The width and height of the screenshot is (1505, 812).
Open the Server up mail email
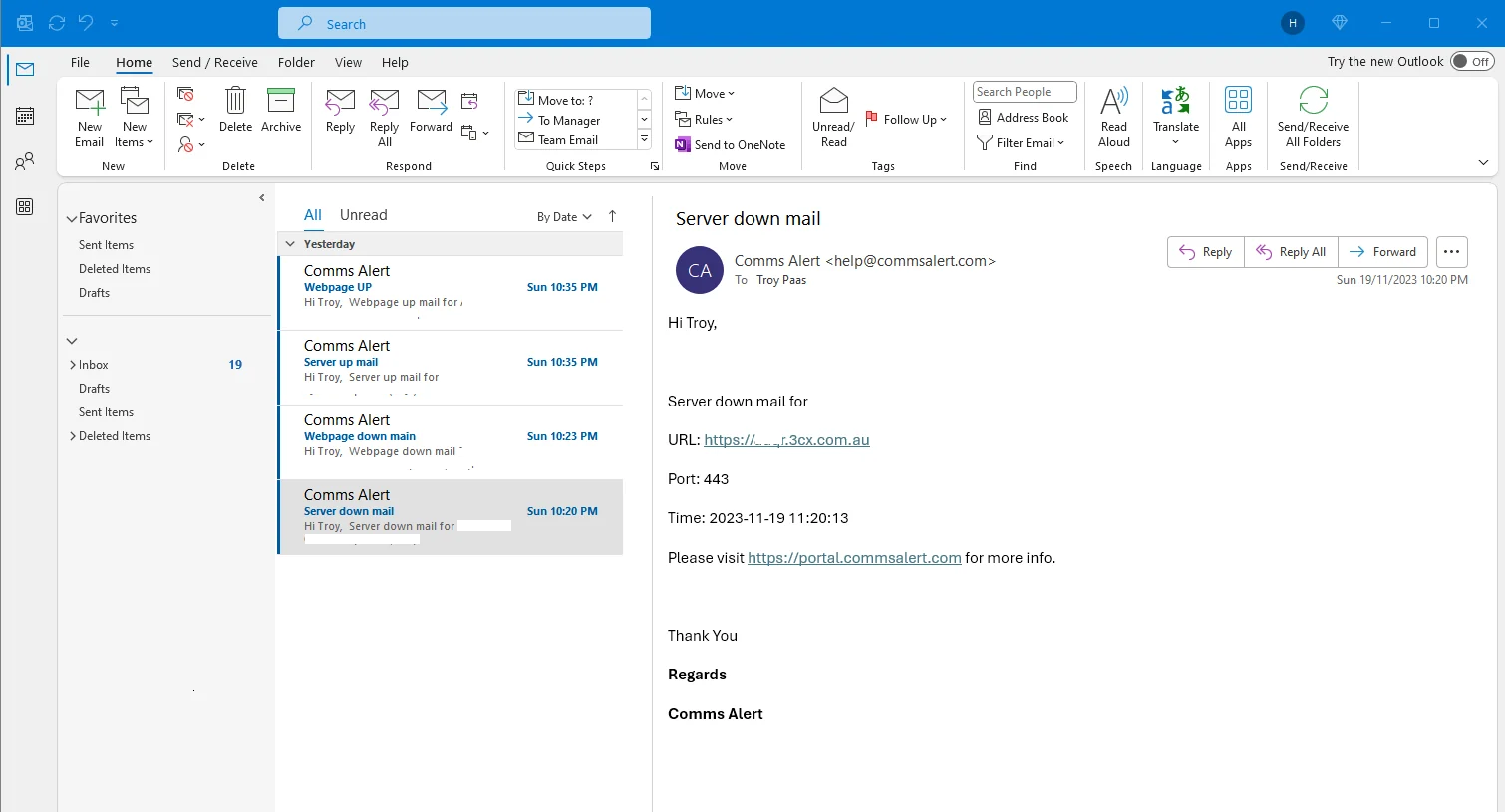click(451, 368)
